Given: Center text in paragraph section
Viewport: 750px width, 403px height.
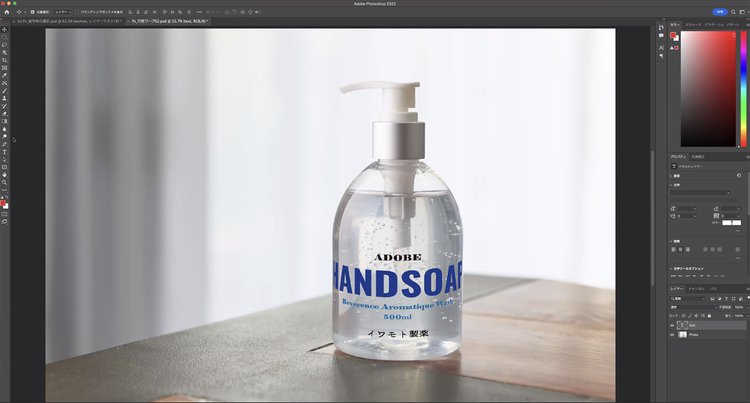Looking at the screenshot, I should [x=681, y=250].
